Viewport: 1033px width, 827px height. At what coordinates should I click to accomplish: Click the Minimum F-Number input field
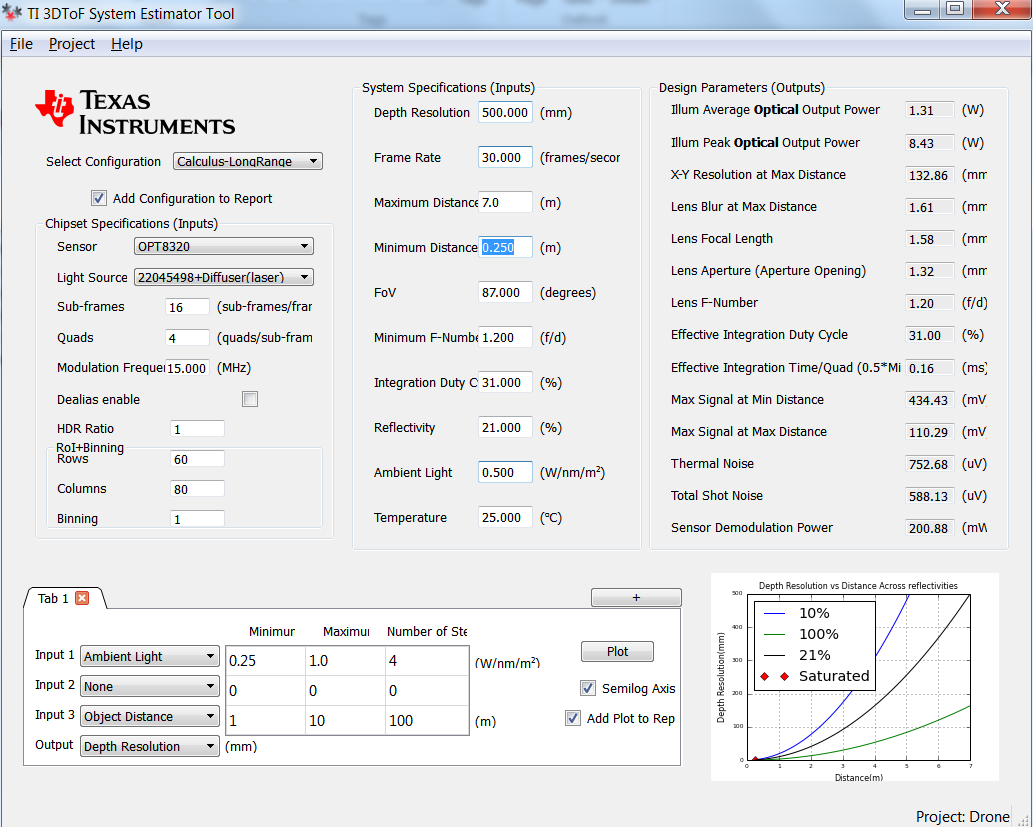(505, 337)
